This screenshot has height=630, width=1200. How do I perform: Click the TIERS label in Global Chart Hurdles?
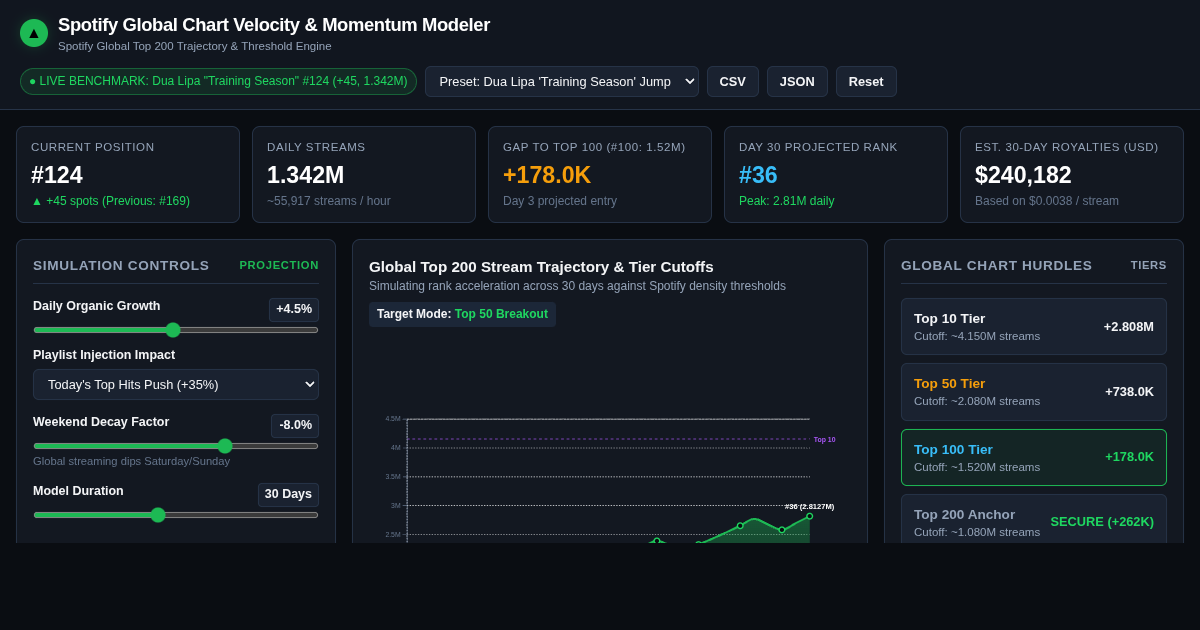[x=1149, y=265]
